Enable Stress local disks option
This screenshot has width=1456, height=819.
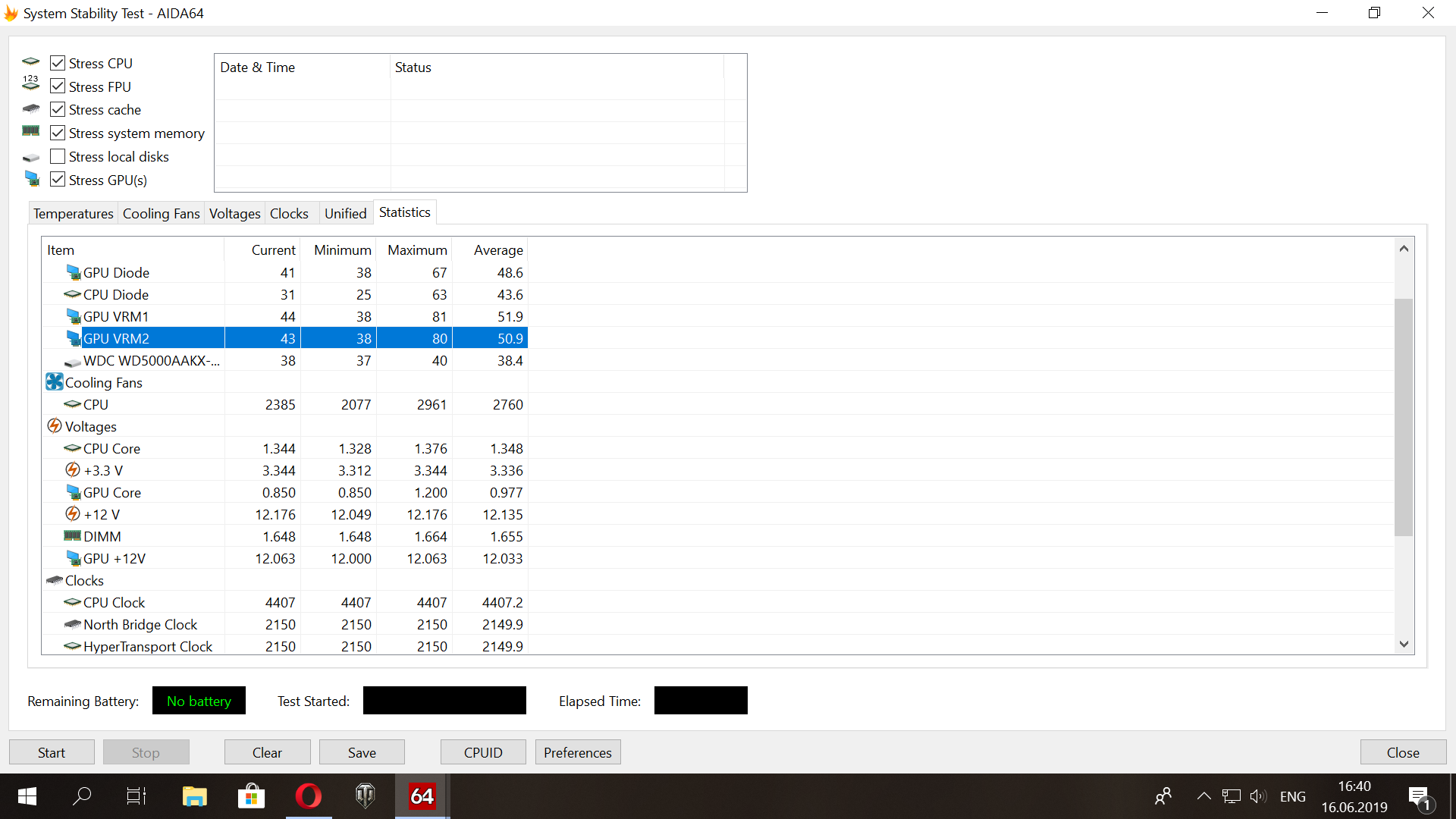tap(58, 156)
